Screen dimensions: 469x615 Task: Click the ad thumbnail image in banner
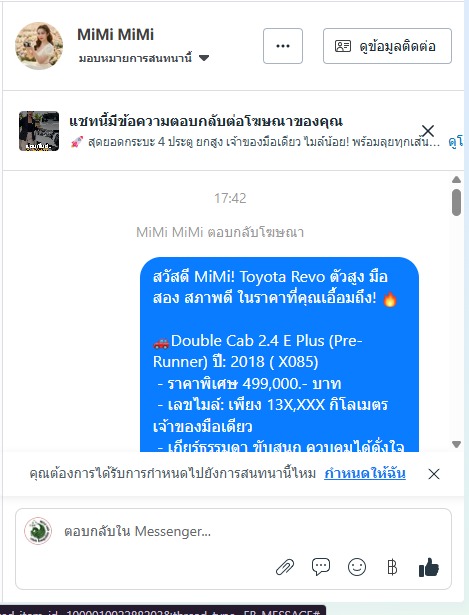[39, 131]
